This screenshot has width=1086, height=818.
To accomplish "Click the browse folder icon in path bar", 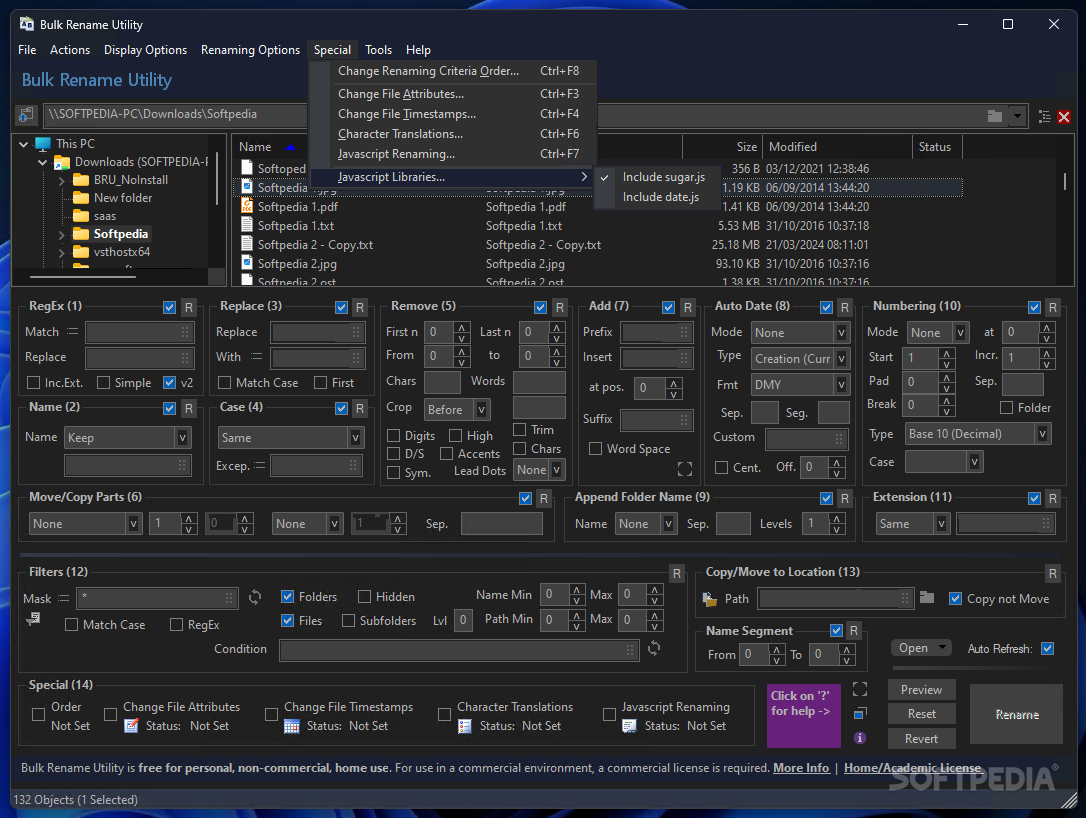I will [x=995, y=116].
